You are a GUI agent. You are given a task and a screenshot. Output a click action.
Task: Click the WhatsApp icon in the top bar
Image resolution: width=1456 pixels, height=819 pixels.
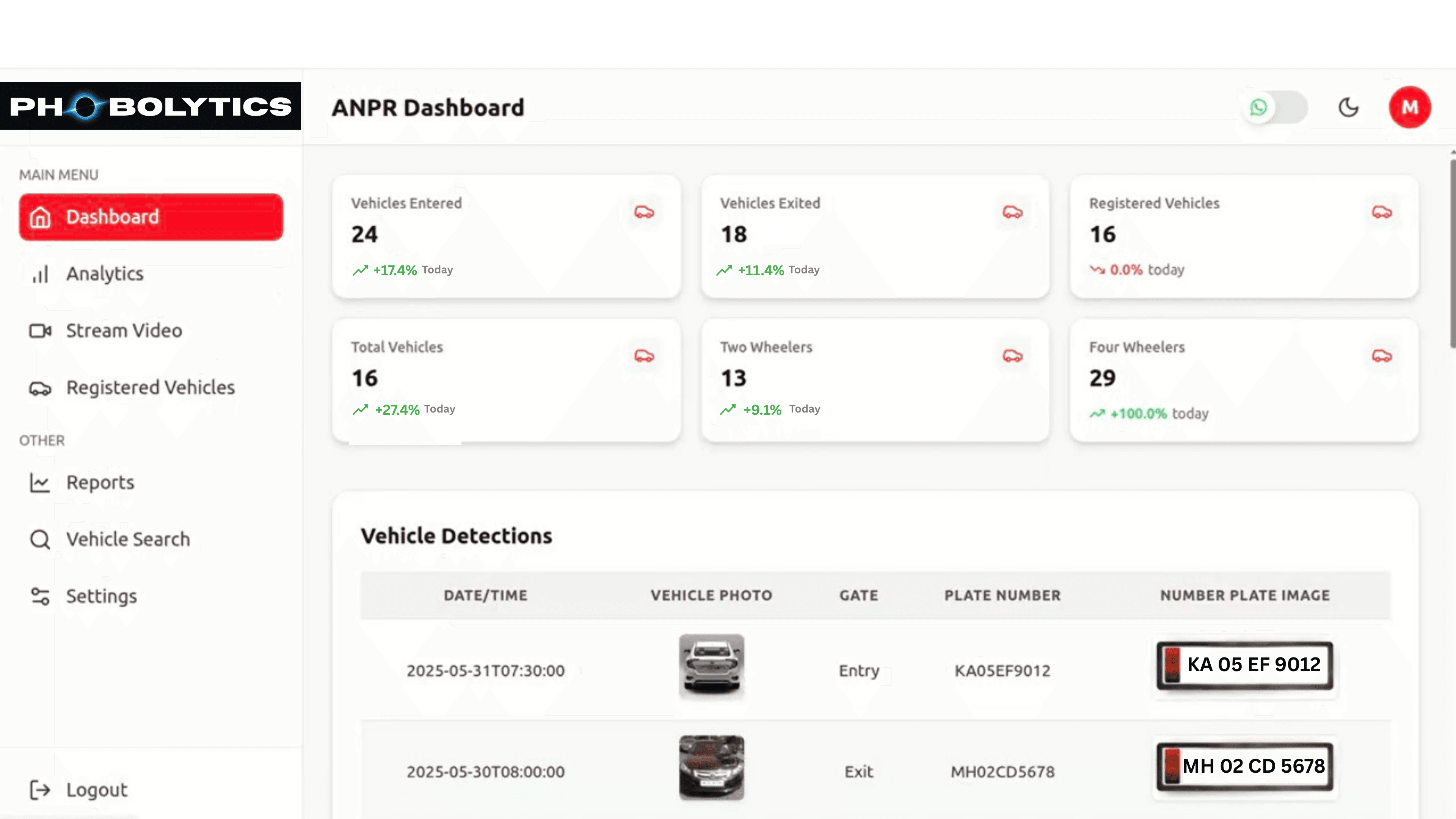coord(1258,107)
